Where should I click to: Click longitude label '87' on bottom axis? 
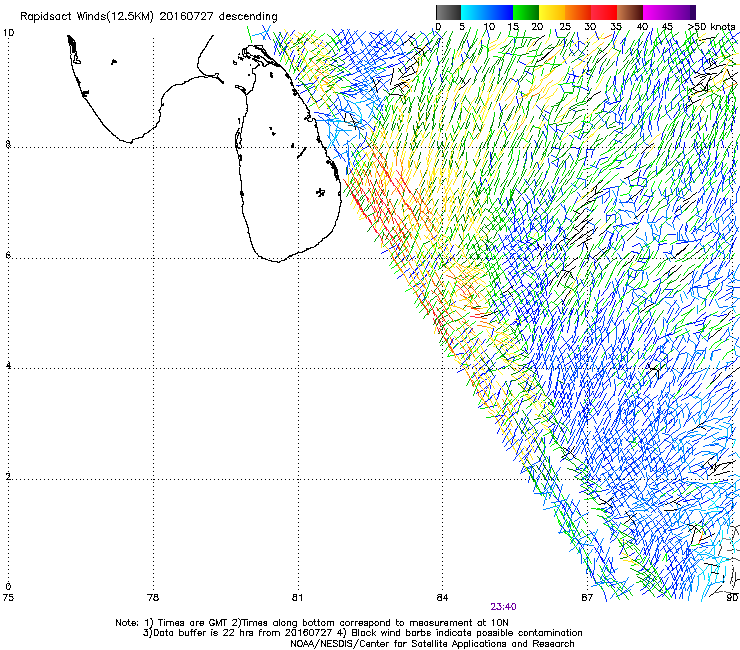coord(587,597)
